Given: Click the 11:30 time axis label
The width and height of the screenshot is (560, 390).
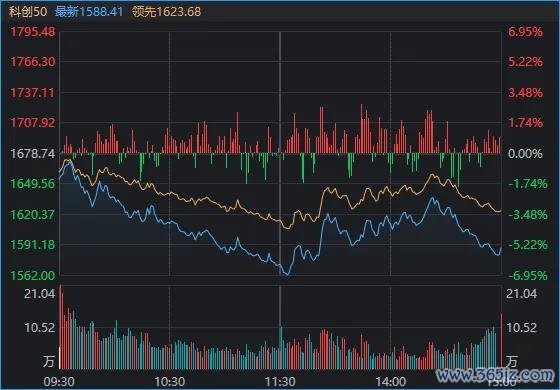Looking at the screenshot, I should click(280, 382).
